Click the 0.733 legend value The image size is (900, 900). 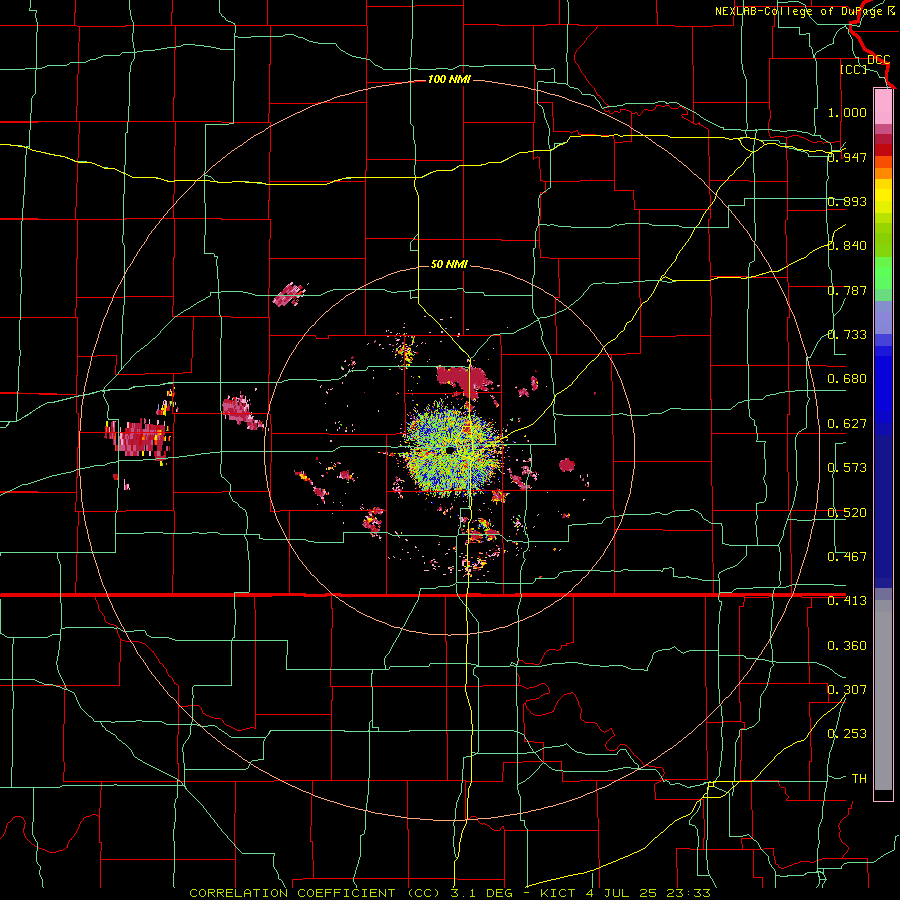click(847, 335)
